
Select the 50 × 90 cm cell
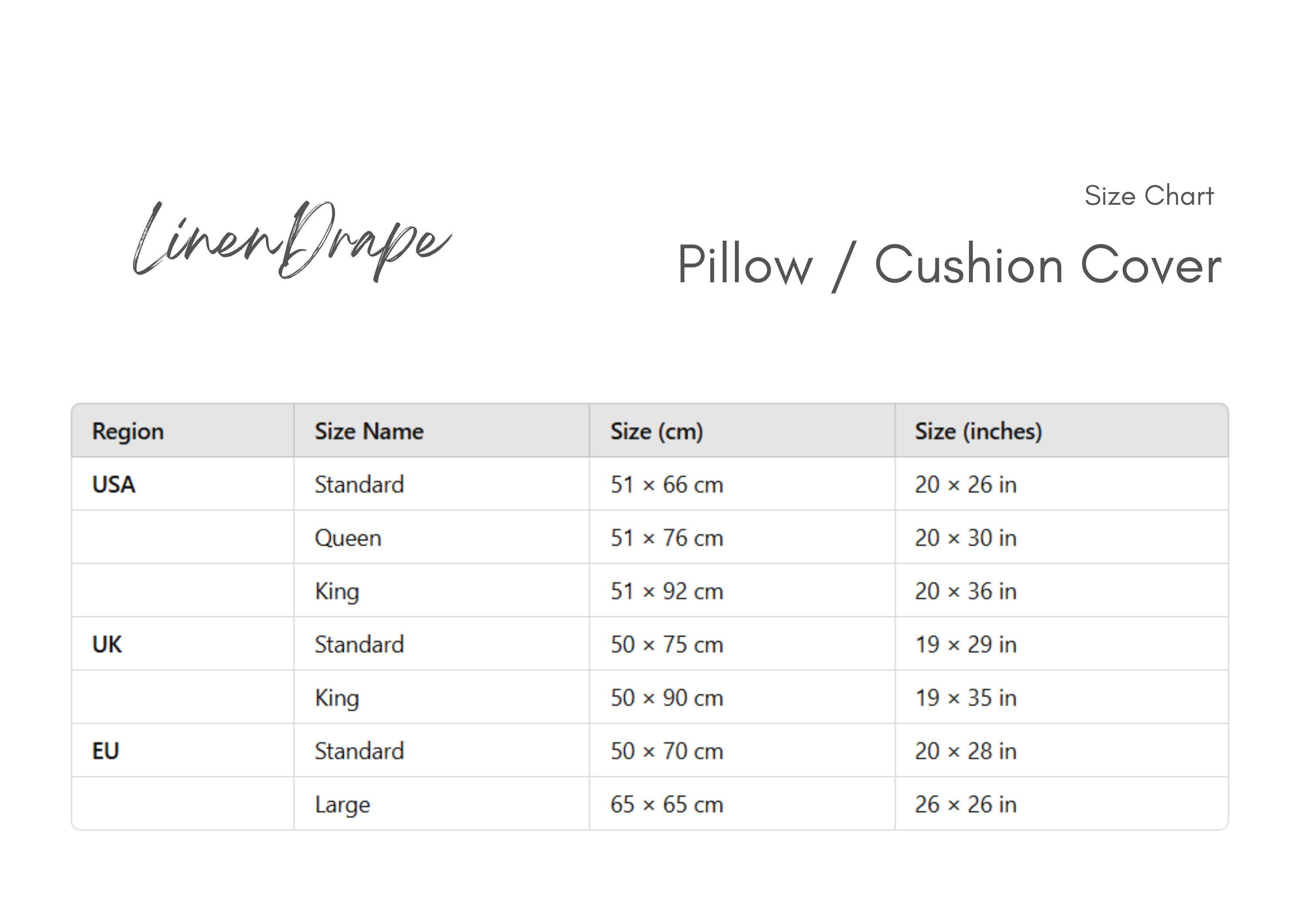(742, 697)
